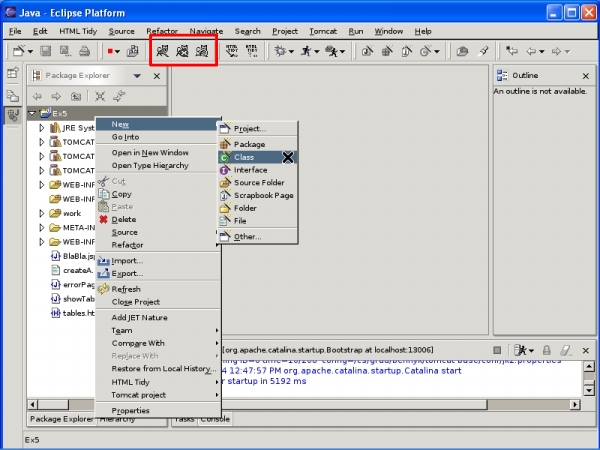Select the tables.html file in tree

(73, 313)
